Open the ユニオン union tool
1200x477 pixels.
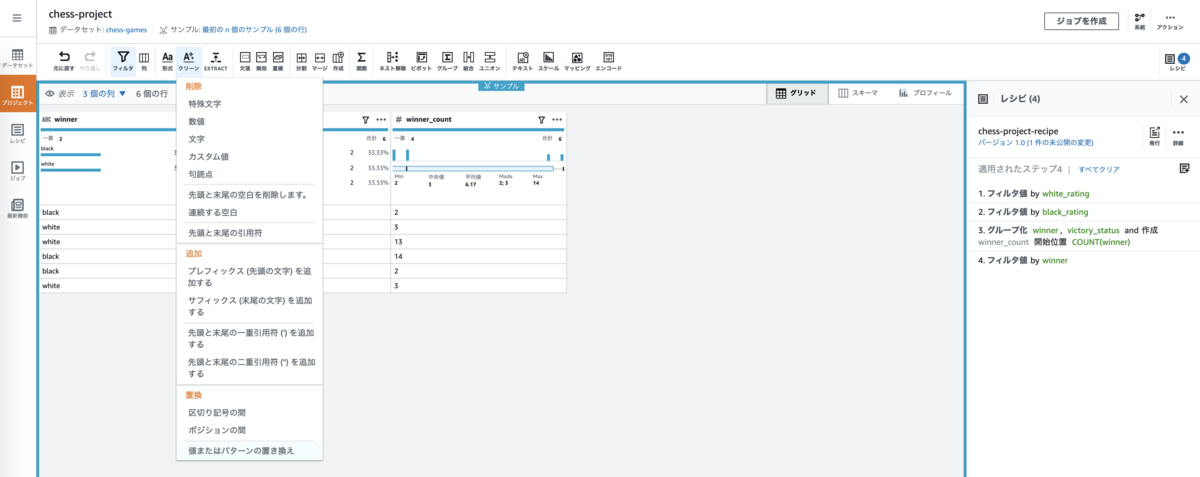point(490,61)
